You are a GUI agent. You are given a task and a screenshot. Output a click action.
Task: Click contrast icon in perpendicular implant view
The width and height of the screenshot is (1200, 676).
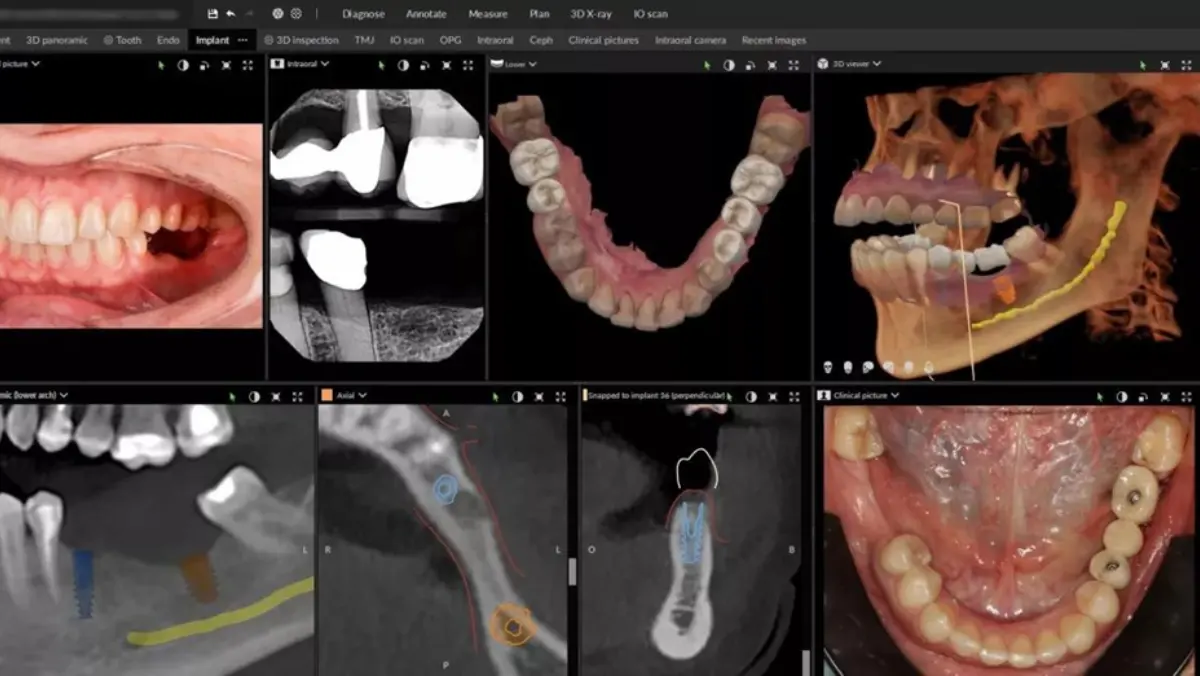[x=751, y=397]
